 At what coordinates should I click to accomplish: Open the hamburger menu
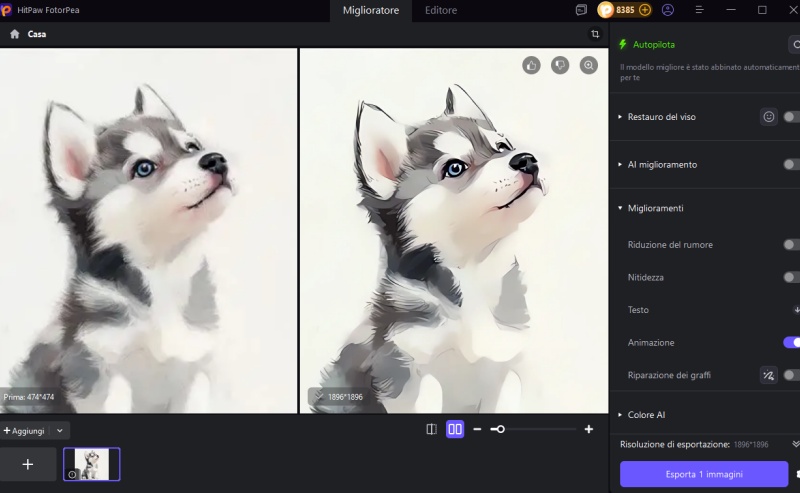[699, 10]
